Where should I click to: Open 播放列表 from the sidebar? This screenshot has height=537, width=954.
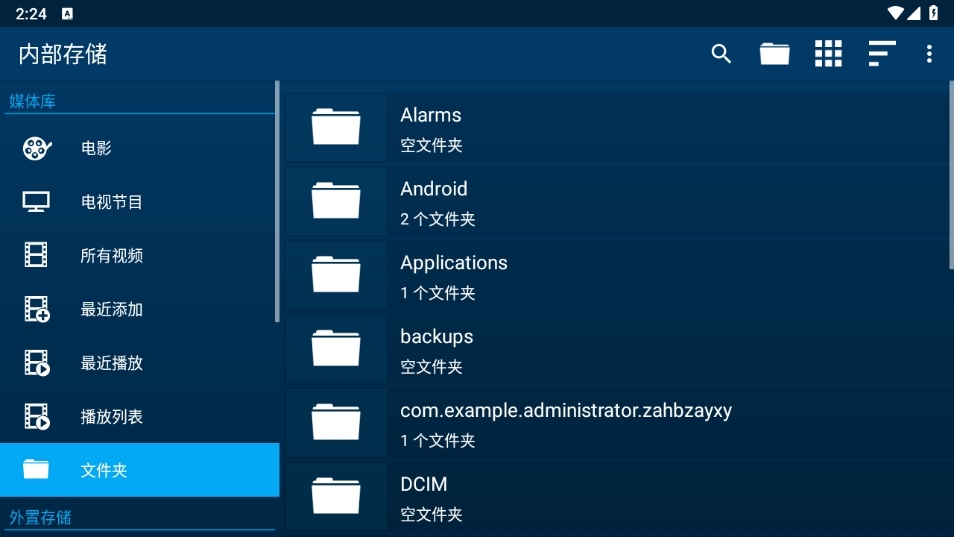111,417
